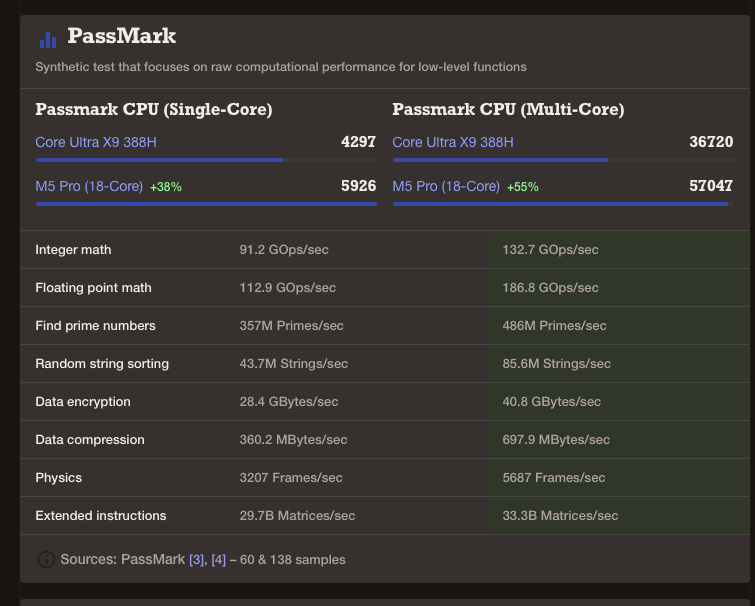Select the Data compression row

point(385,439)
